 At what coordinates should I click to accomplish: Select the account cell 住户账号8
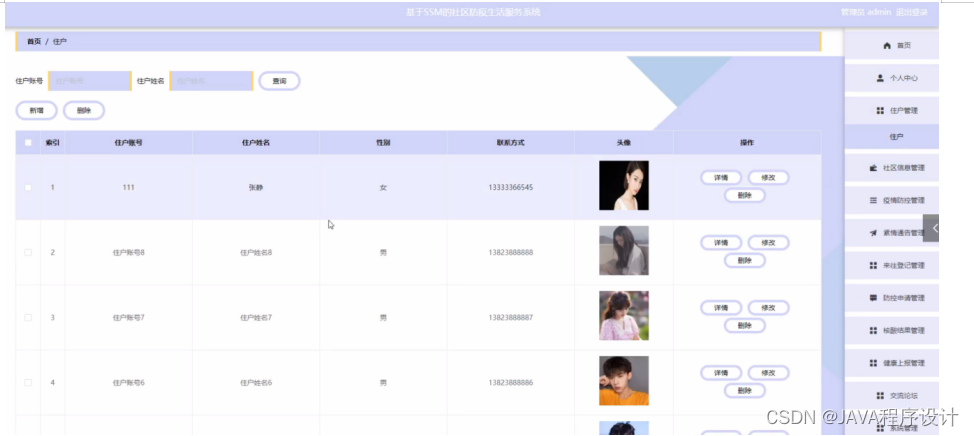tap(129, 252)
